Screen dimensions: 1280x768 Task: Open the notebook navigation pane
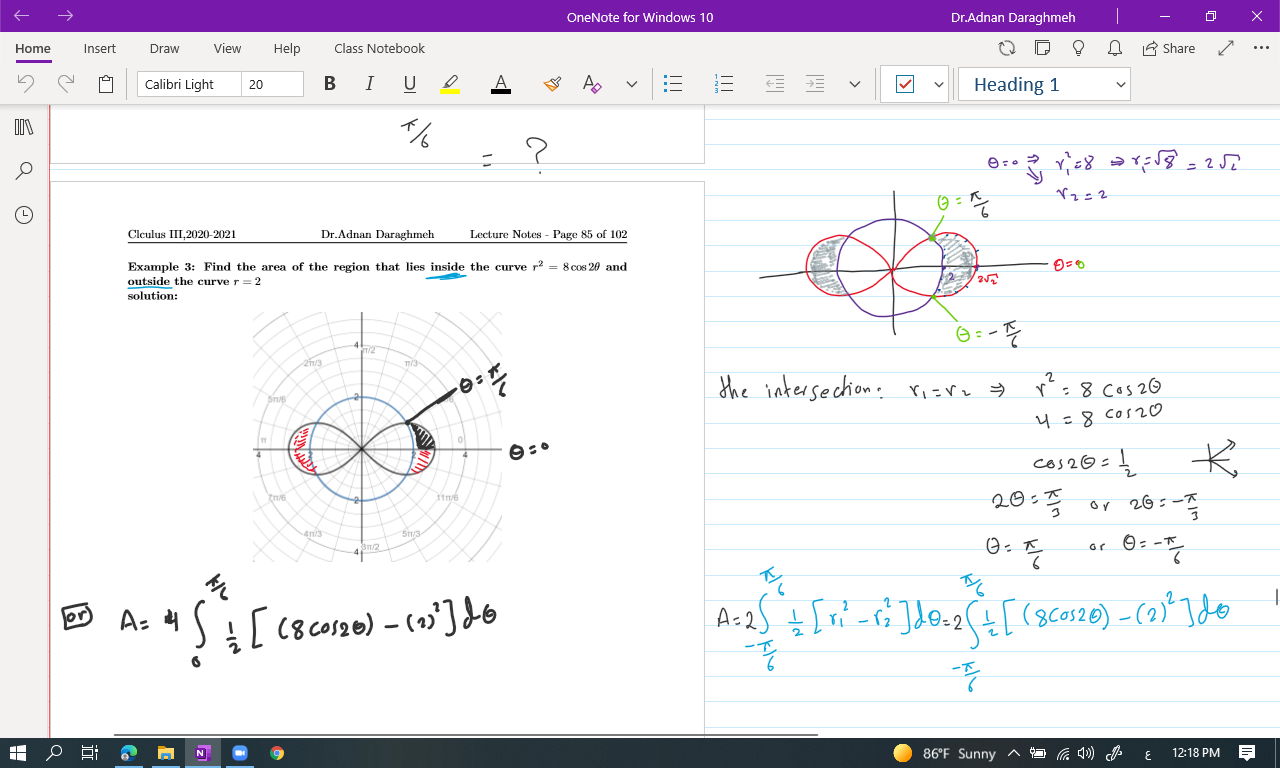click(x=24, y=127)
